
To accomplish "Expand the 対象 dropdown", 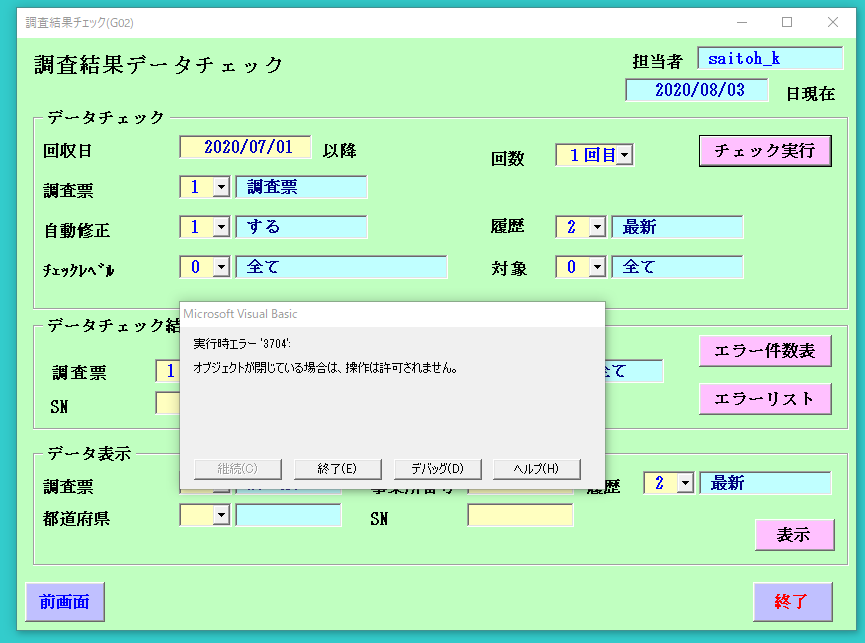I will tap(597, 267).
